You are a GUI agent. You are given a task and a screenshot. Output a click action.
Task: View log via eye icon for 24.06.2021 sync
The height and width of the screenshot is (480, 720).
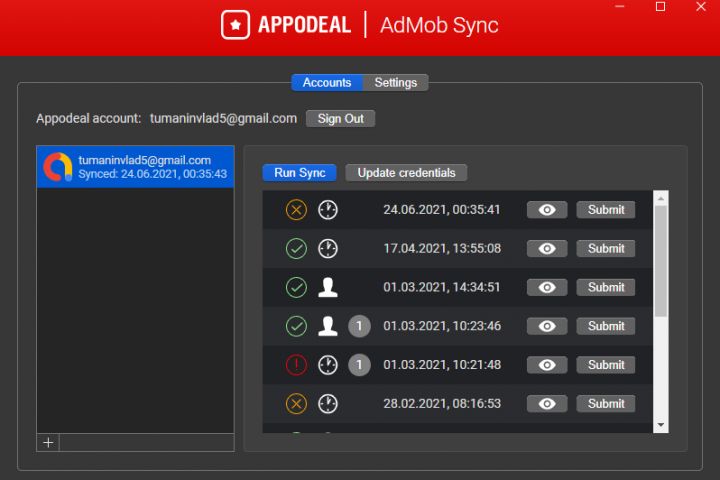547,210
